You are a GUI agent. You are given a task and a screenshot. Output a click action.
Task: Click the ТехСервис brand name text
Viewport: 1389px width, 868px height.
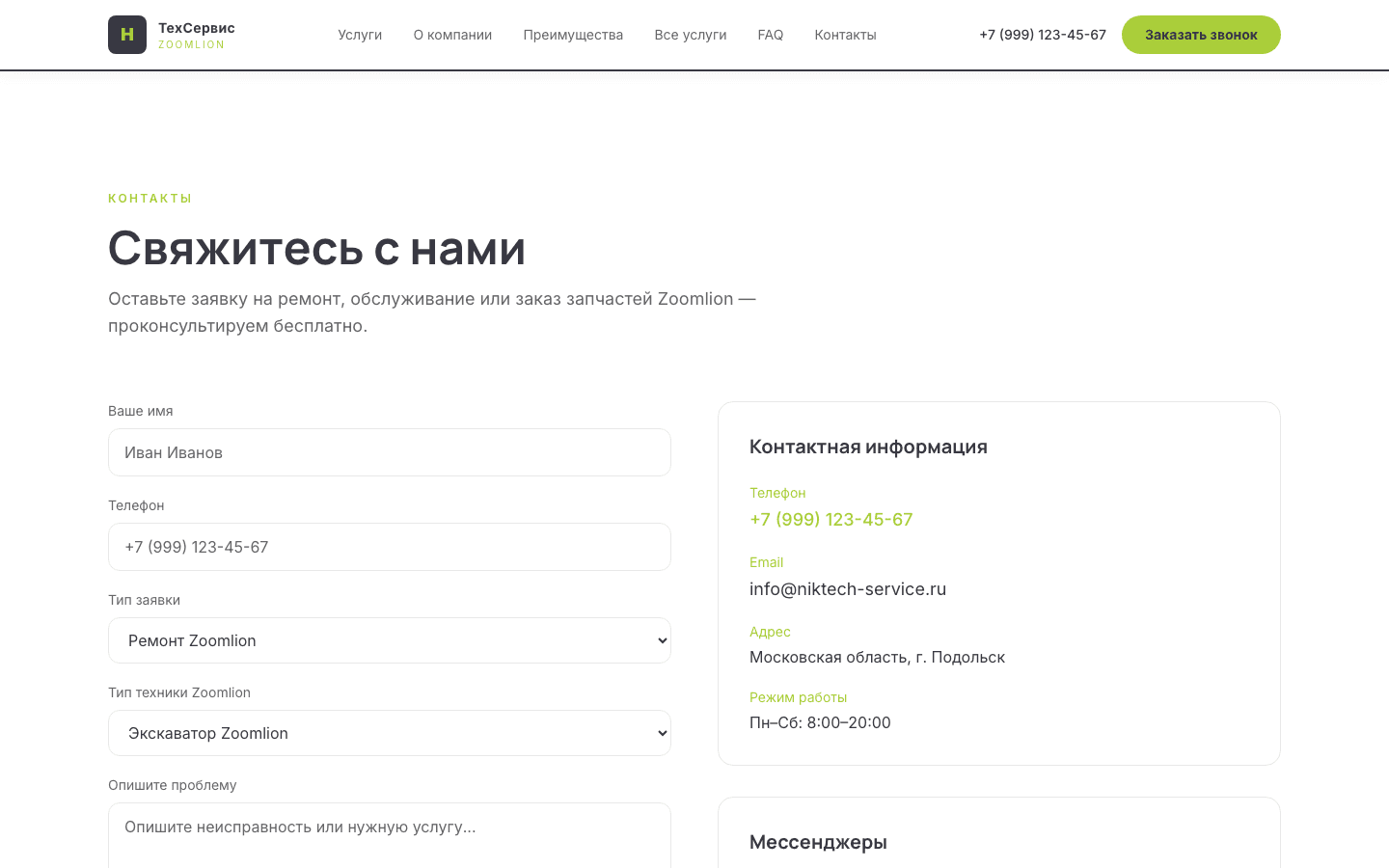(197, 28)
